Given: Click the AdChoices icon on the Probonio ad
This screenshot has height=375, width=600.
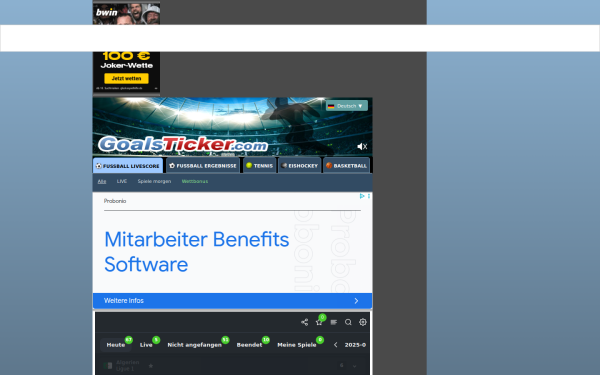Looking at the screenshot, I should click(362, 196).
